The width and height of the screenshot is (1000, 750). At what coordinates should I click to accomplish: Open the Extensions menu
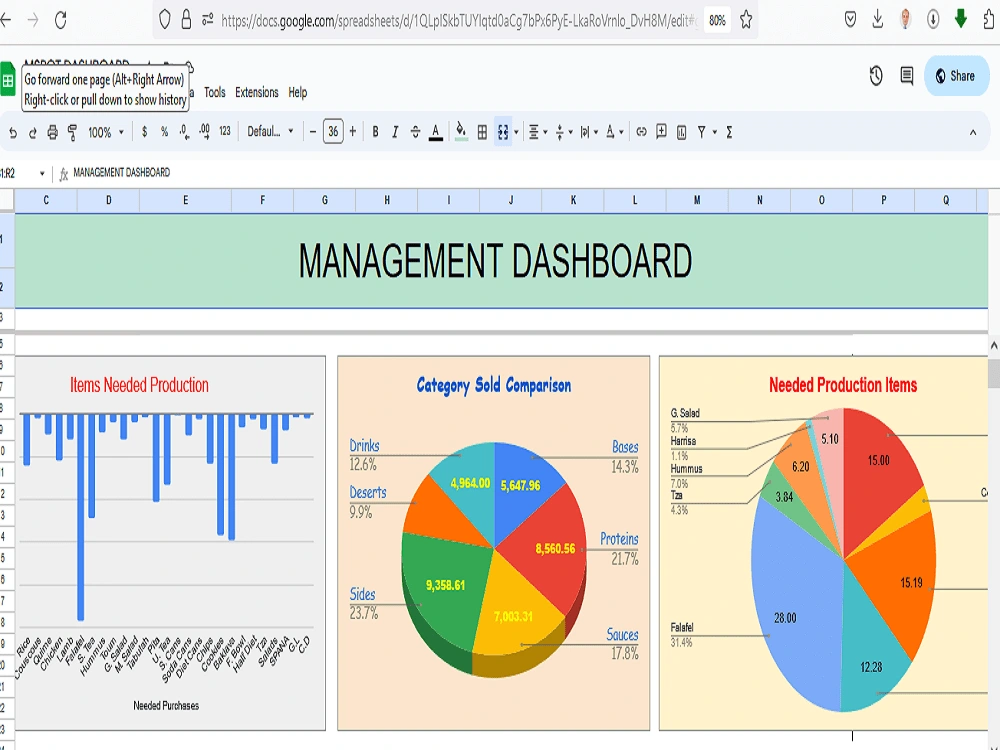[257, 92]
